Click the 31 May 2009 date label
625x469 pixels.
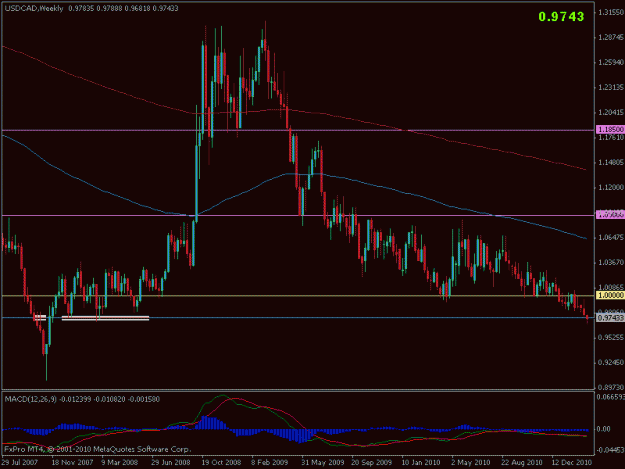322,462
